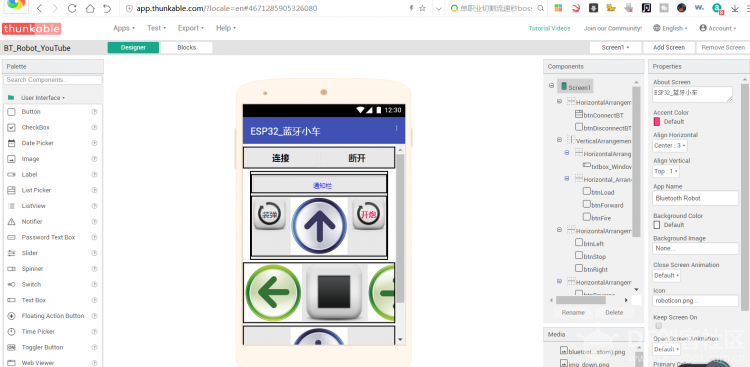Image resolution: width=750 pixels, height=367 pixels.
Task: Click the Rename component button
Action: [573, 312]
